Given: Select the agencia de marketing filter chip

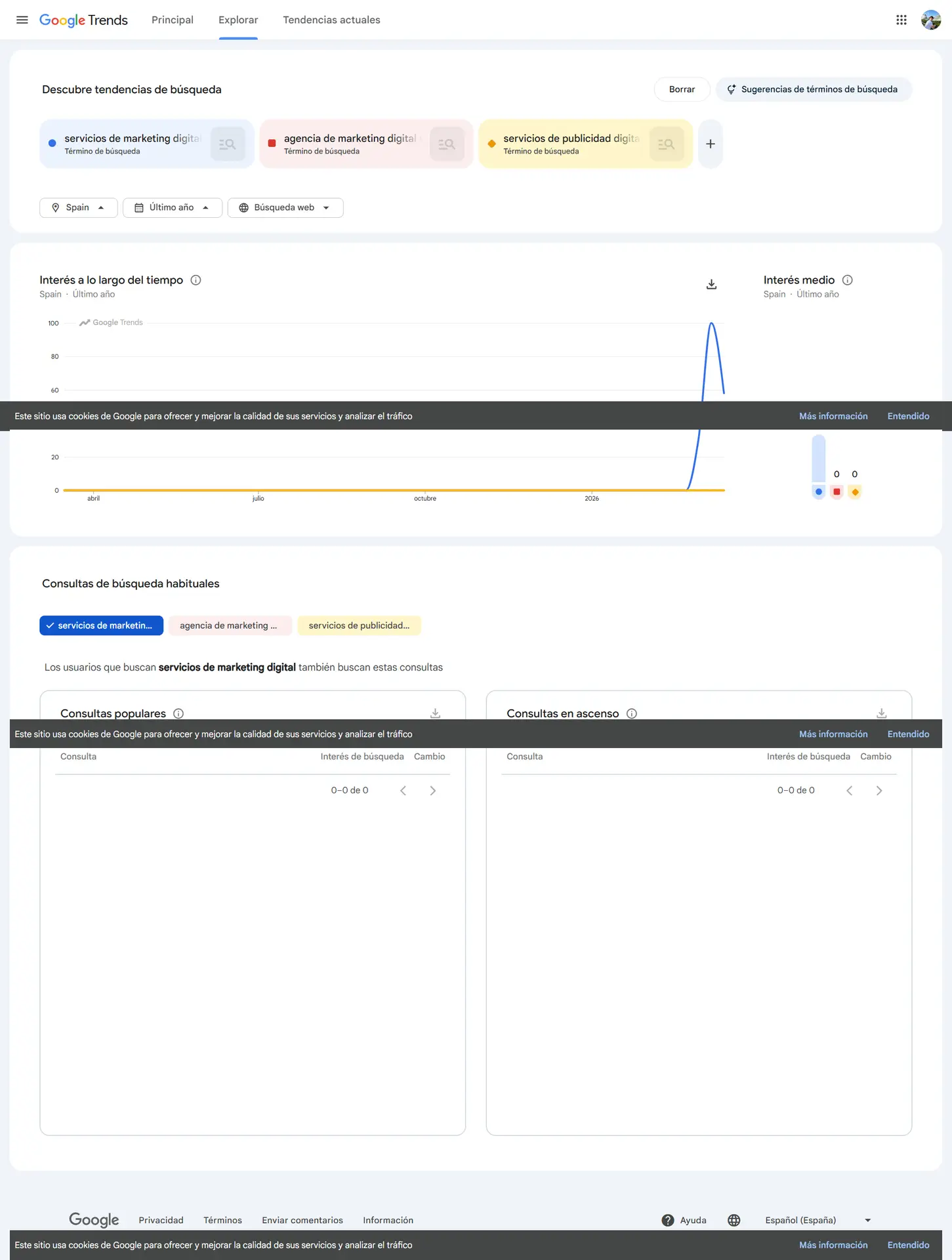Looking at the screenshot, I should [230, 625].
